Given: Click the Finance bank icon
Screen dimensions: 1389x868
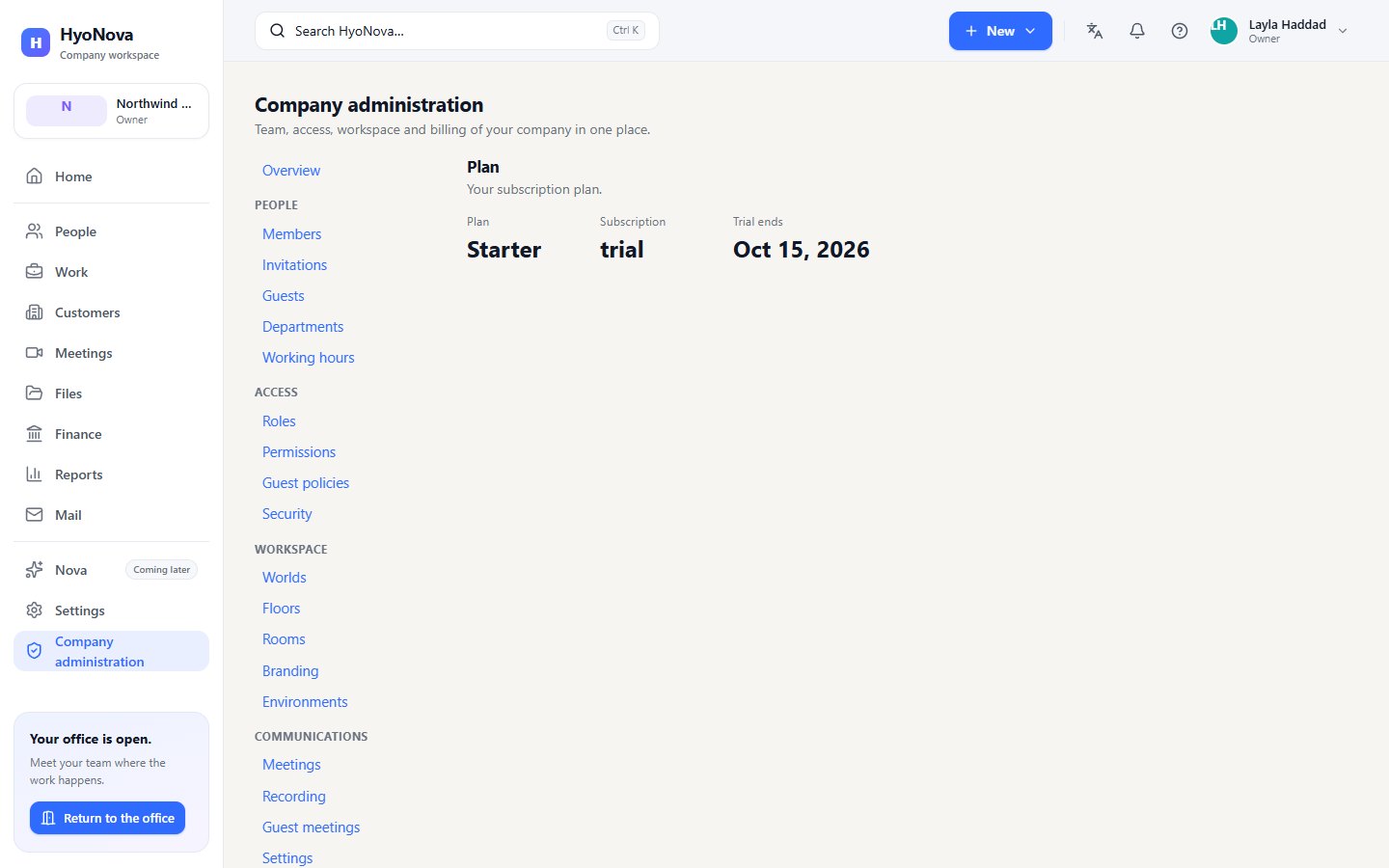Looking at the screenshot, I should (35, 434).
